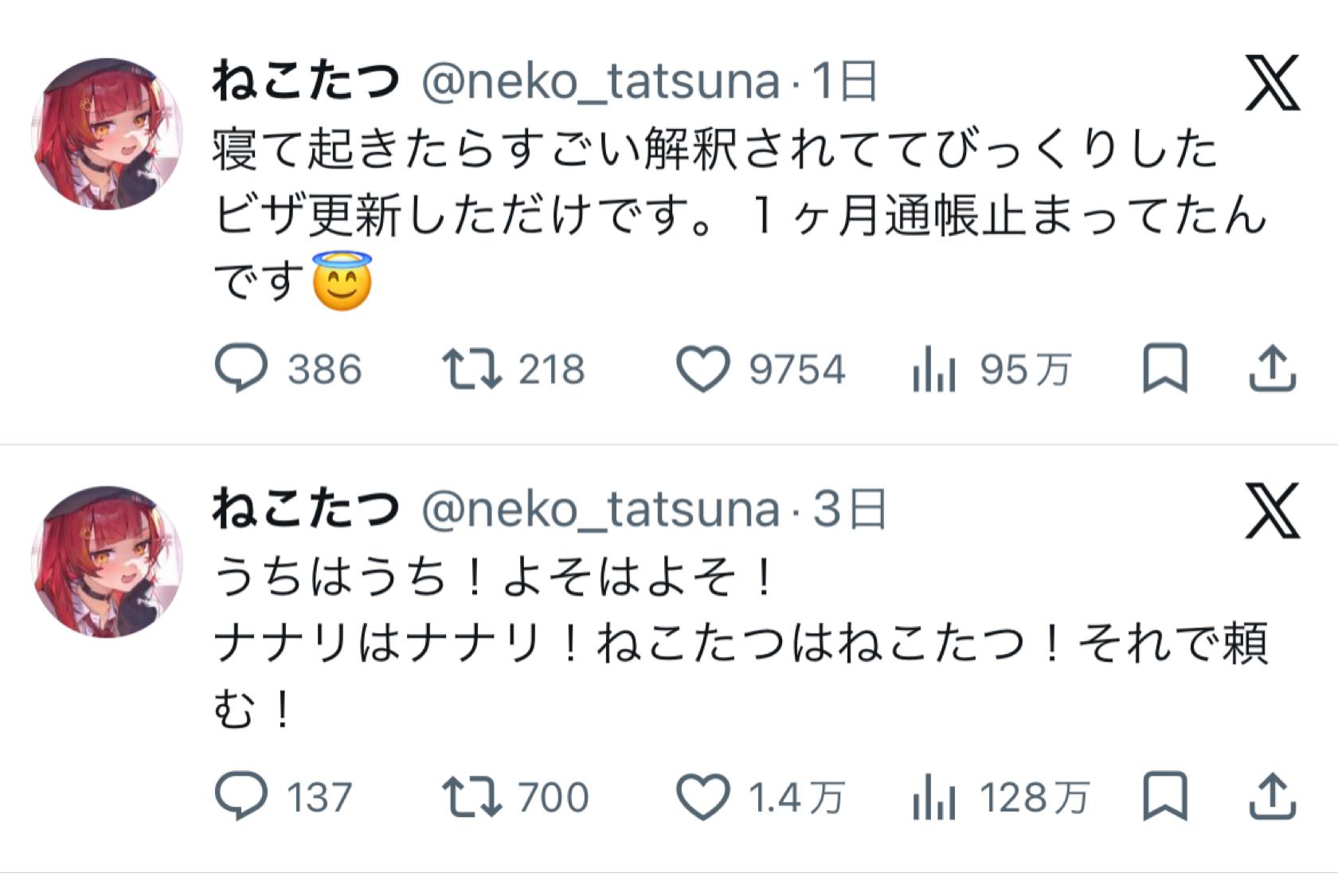Open the ねこたつ display name, first tweet
Image resolution: width=1338 pixels, height=896 pixels.
coord(306,81)
